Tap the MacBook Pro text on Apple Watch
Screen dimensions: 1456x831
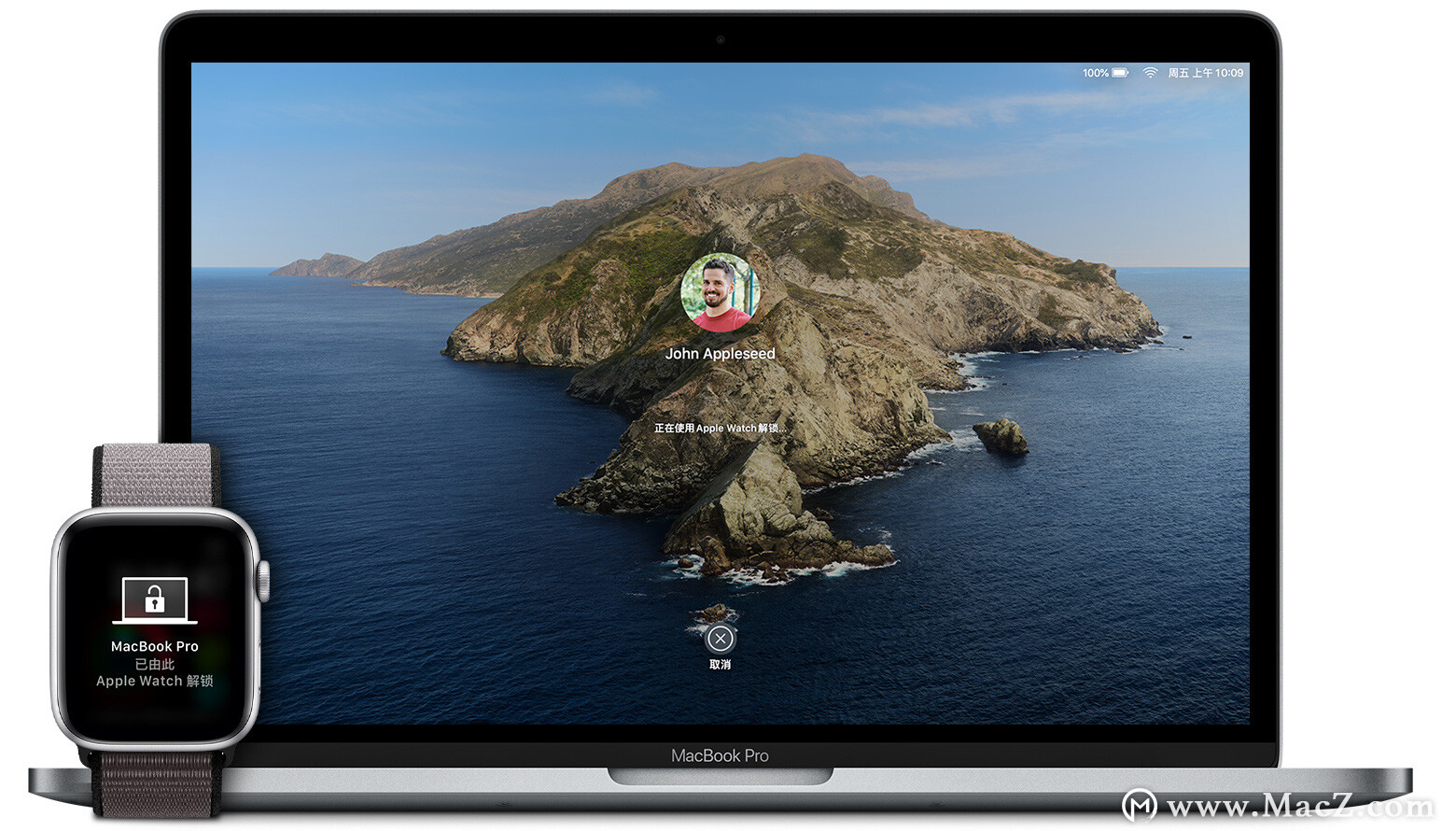coord(155,646)
